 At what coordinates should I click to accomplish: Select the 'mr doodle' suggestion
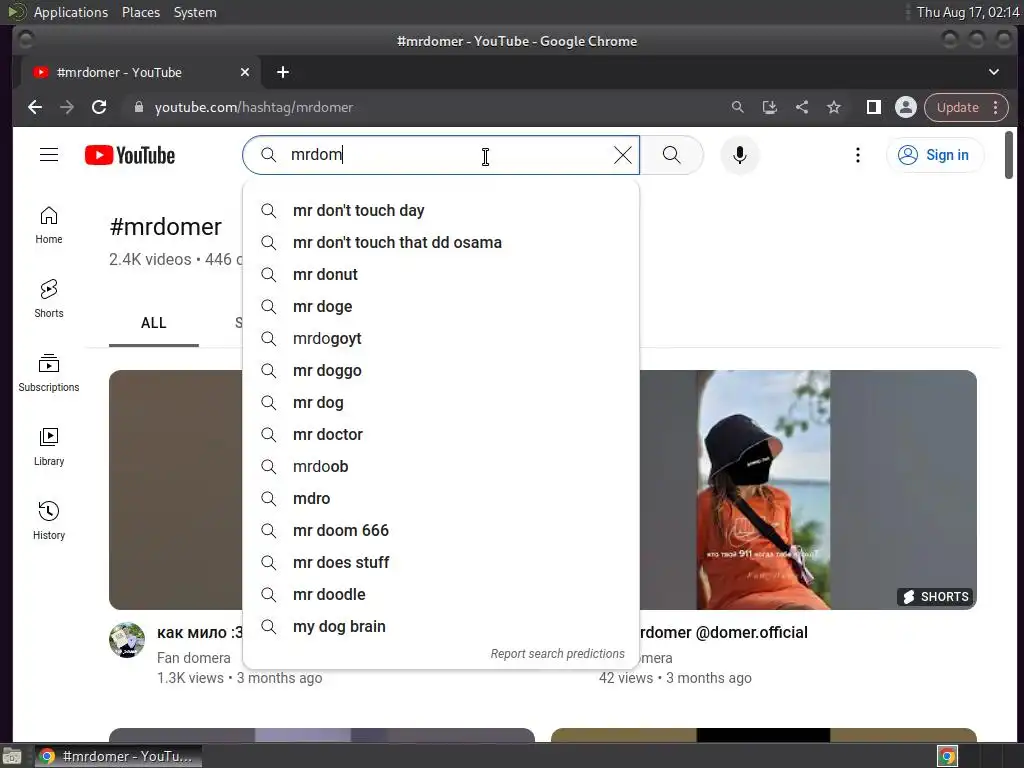(441, 594)
